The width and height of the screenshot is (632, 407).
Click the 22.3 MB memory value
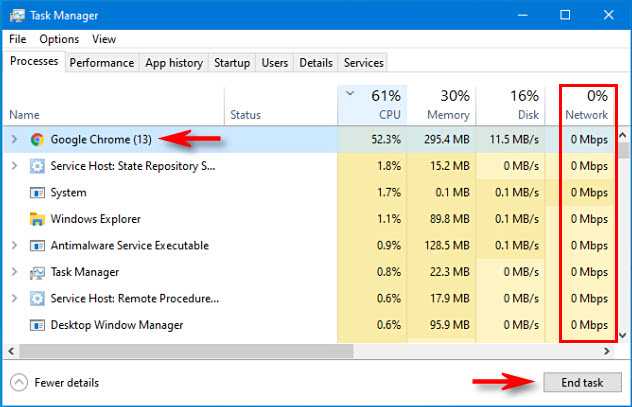(x=449, y=272)
